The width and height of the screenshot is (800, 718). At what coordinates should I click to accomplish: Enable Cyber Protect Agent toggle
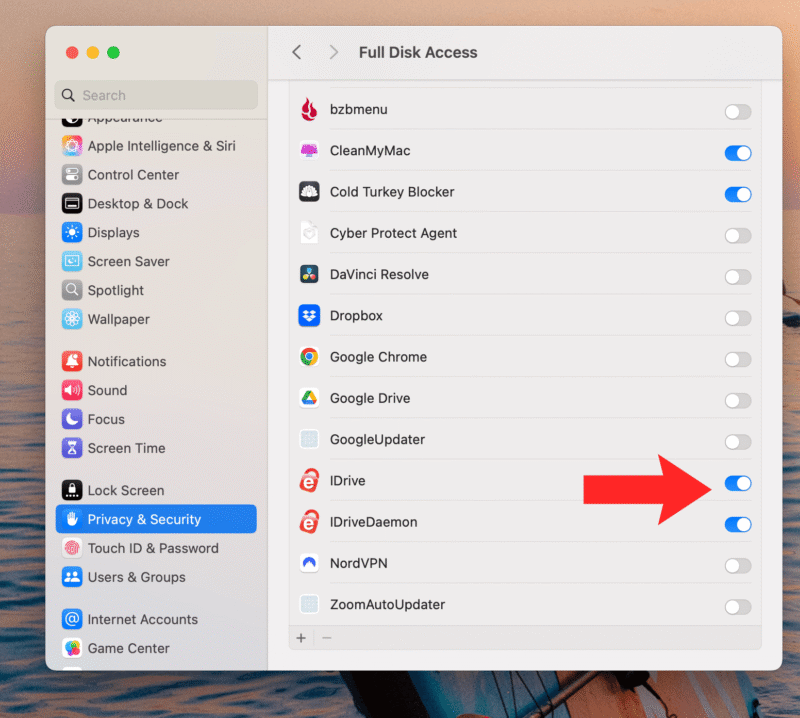tap(738, 236)
